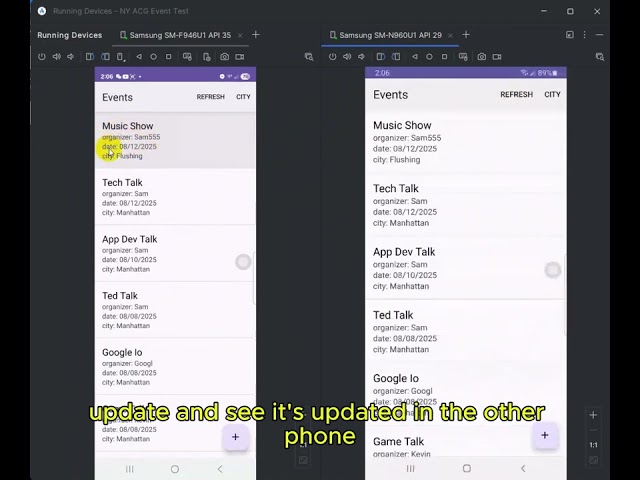The image size is (640, 480).
Task: Close the Samsung SM-N960U1 API 29 tab
Action: (x=451, y=36)
